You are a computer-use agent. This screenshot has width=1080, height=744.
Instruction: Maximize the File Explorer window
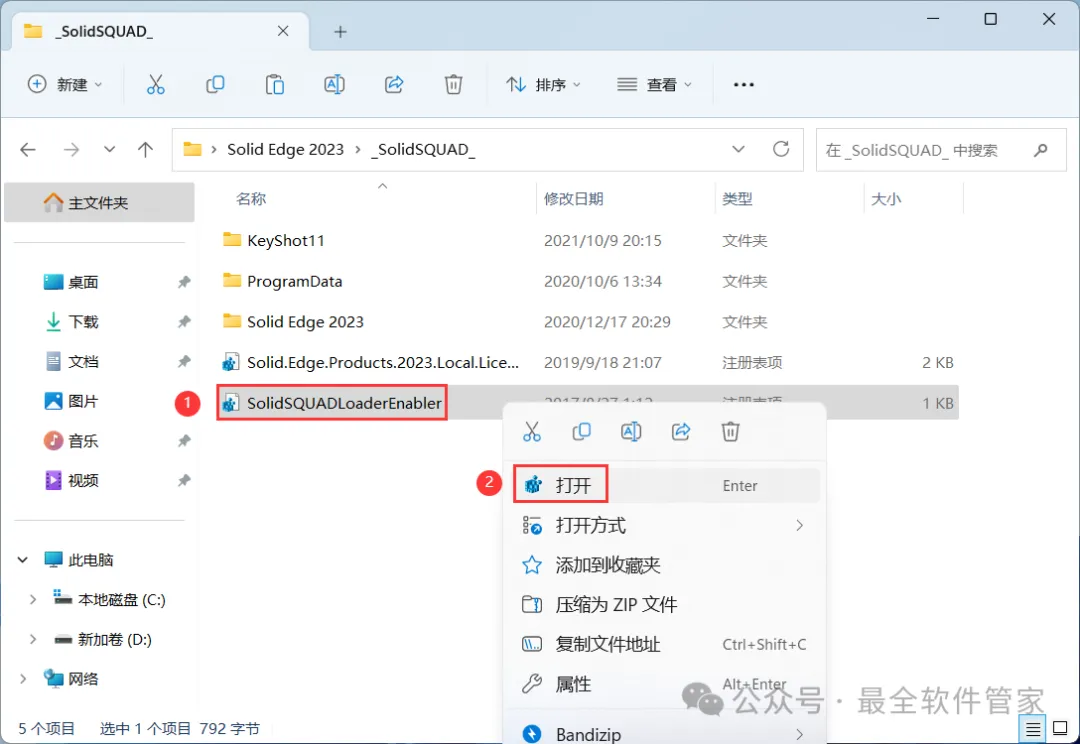(990, 19)
